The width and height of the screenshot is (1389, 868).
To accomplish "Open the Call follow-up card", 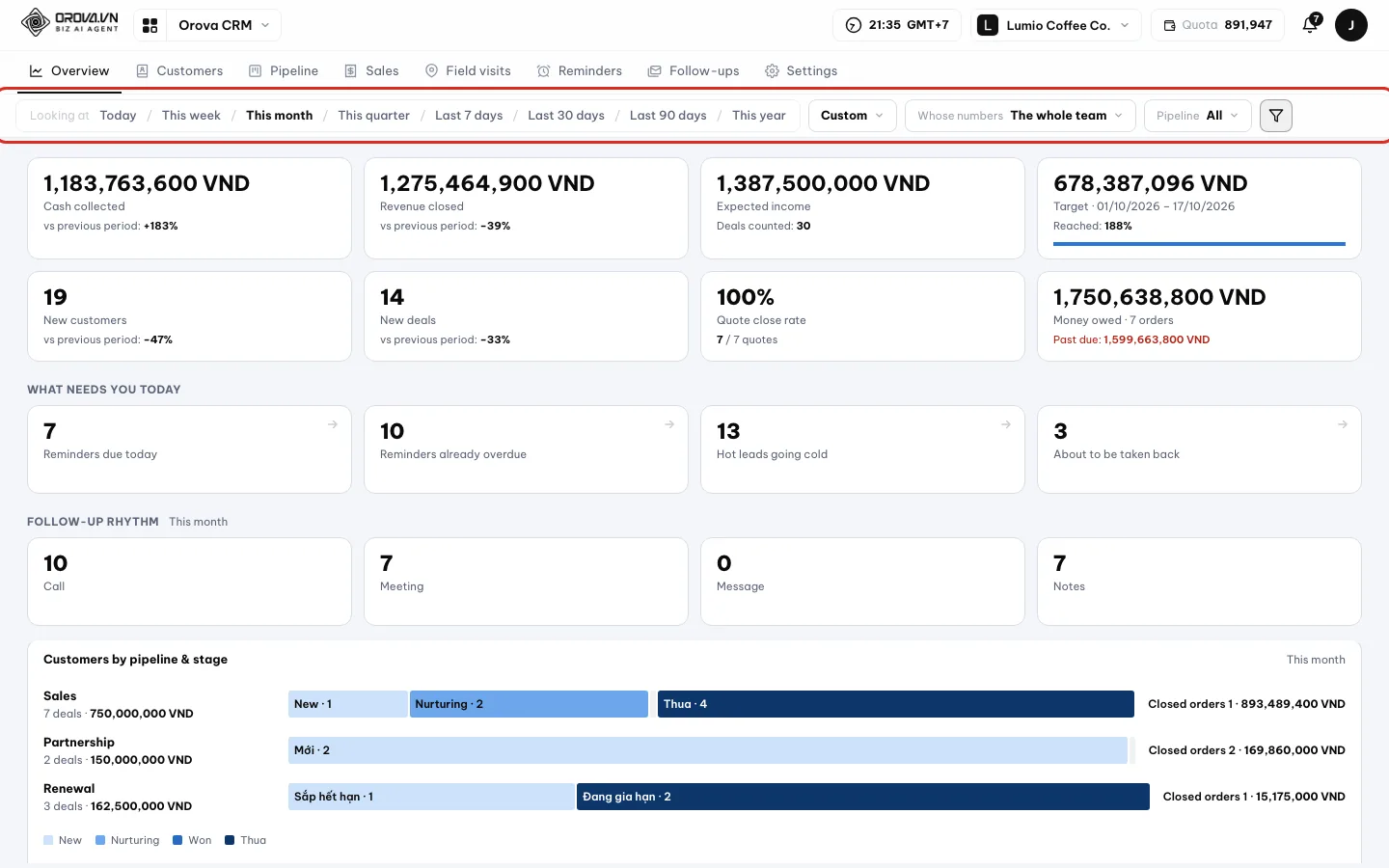I will tap(189, 582).
